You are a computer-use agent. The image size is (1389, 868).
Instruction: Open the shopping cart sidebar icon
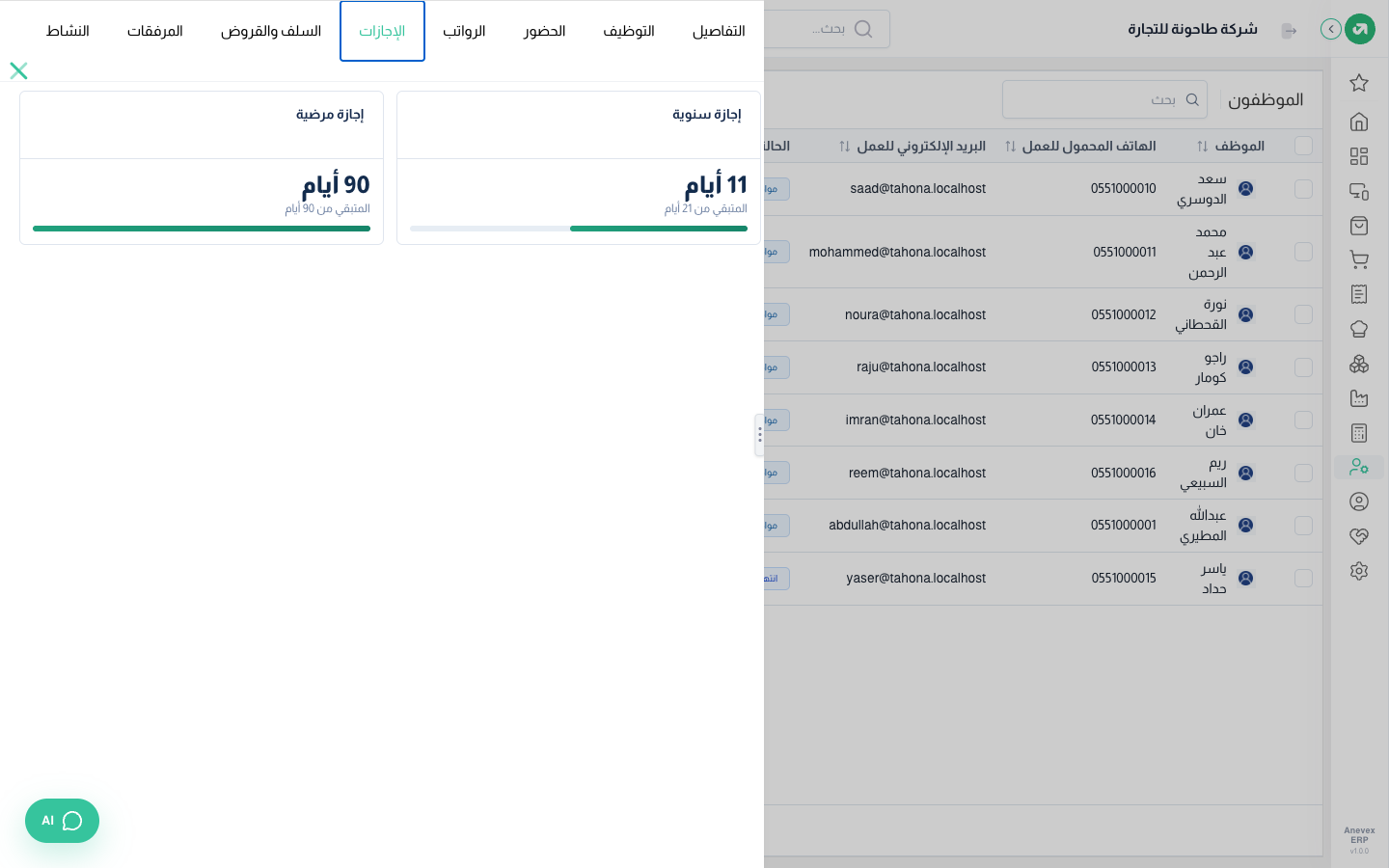click(1359, 260)
